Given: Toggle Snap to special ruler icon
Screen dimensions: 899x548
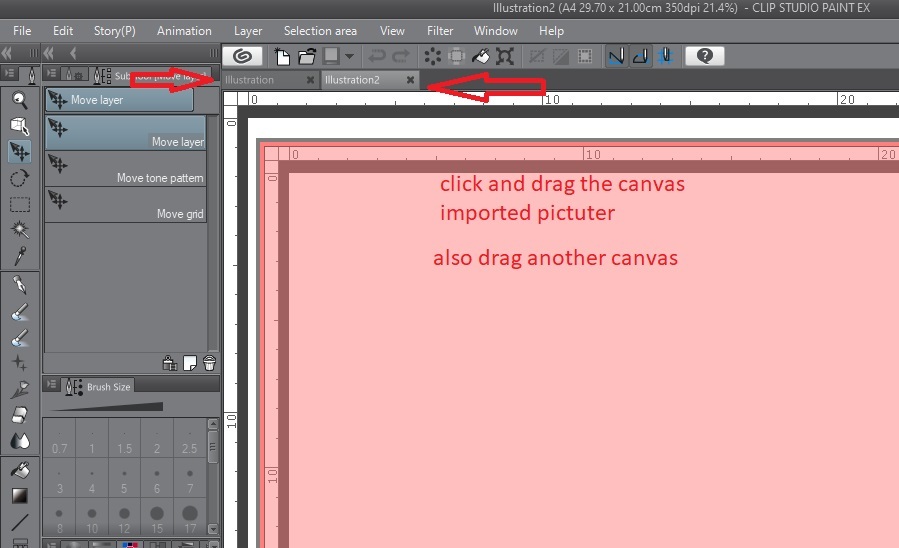Looking at the screenshot, I should (x=641, y=56).
